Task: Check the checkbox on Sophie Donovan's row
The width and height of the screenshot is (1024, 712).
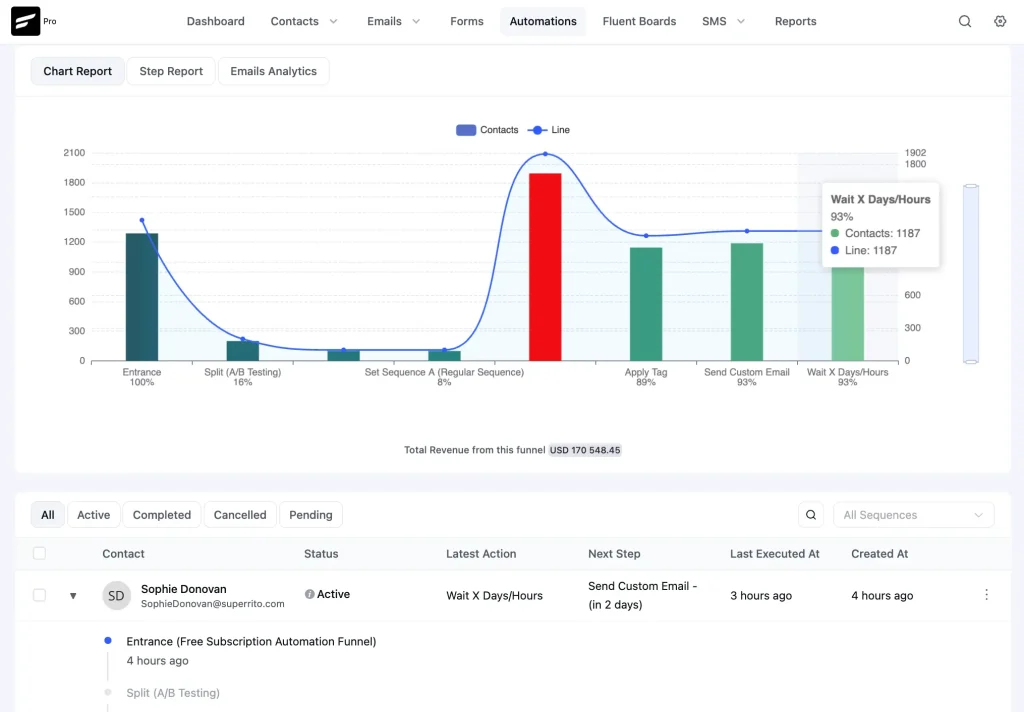Action: pos(38,594)
